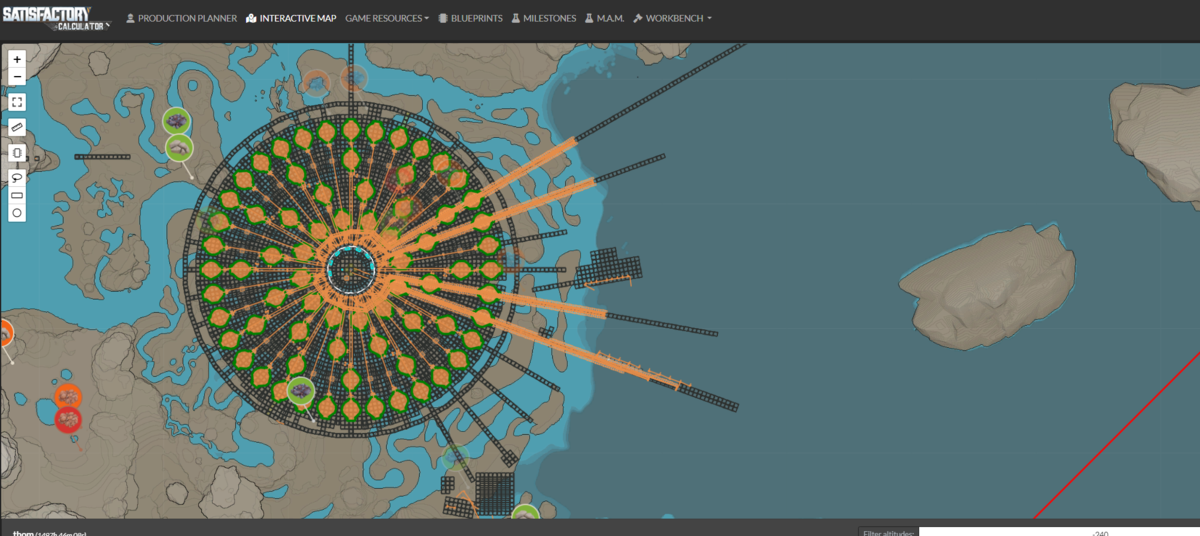The image size is (1200, 536).
Task: Open the Satisfactory Calculator logo home link
Action: (x=55, y=18)
